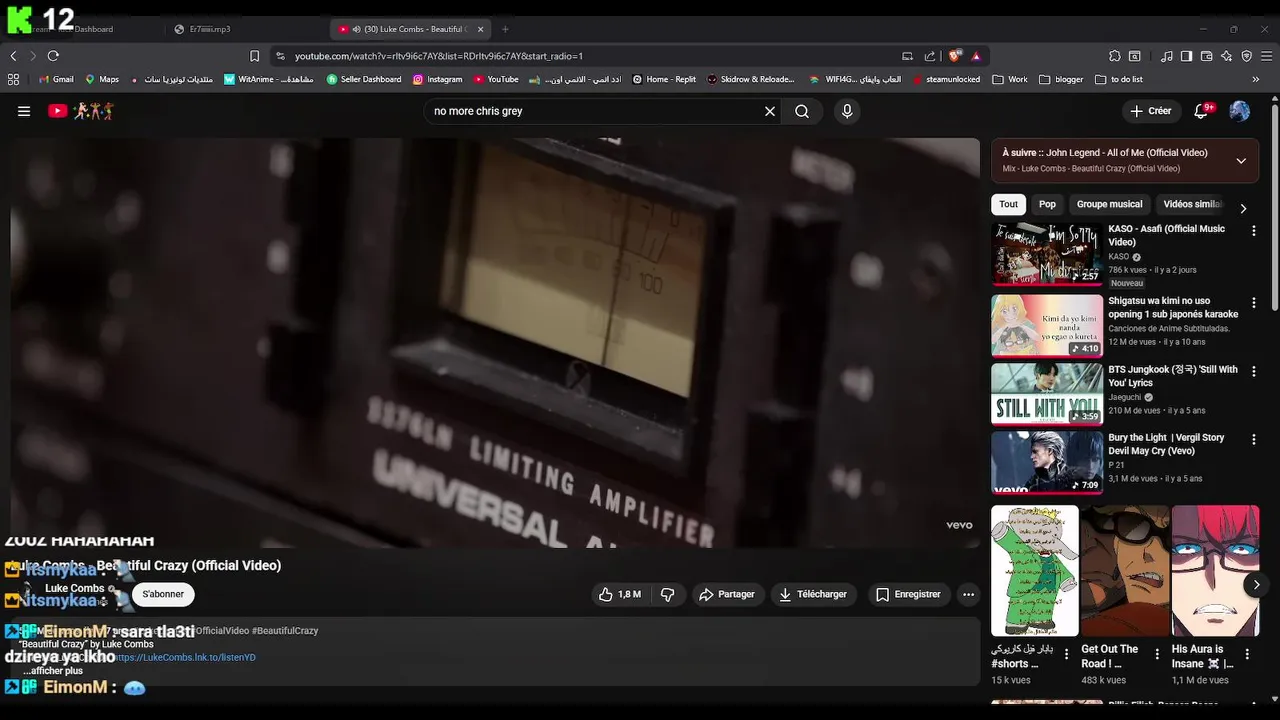Screen dimensions: 1280x720
Task: Like the video with thumbs up
Action: (x=620, y=594)
